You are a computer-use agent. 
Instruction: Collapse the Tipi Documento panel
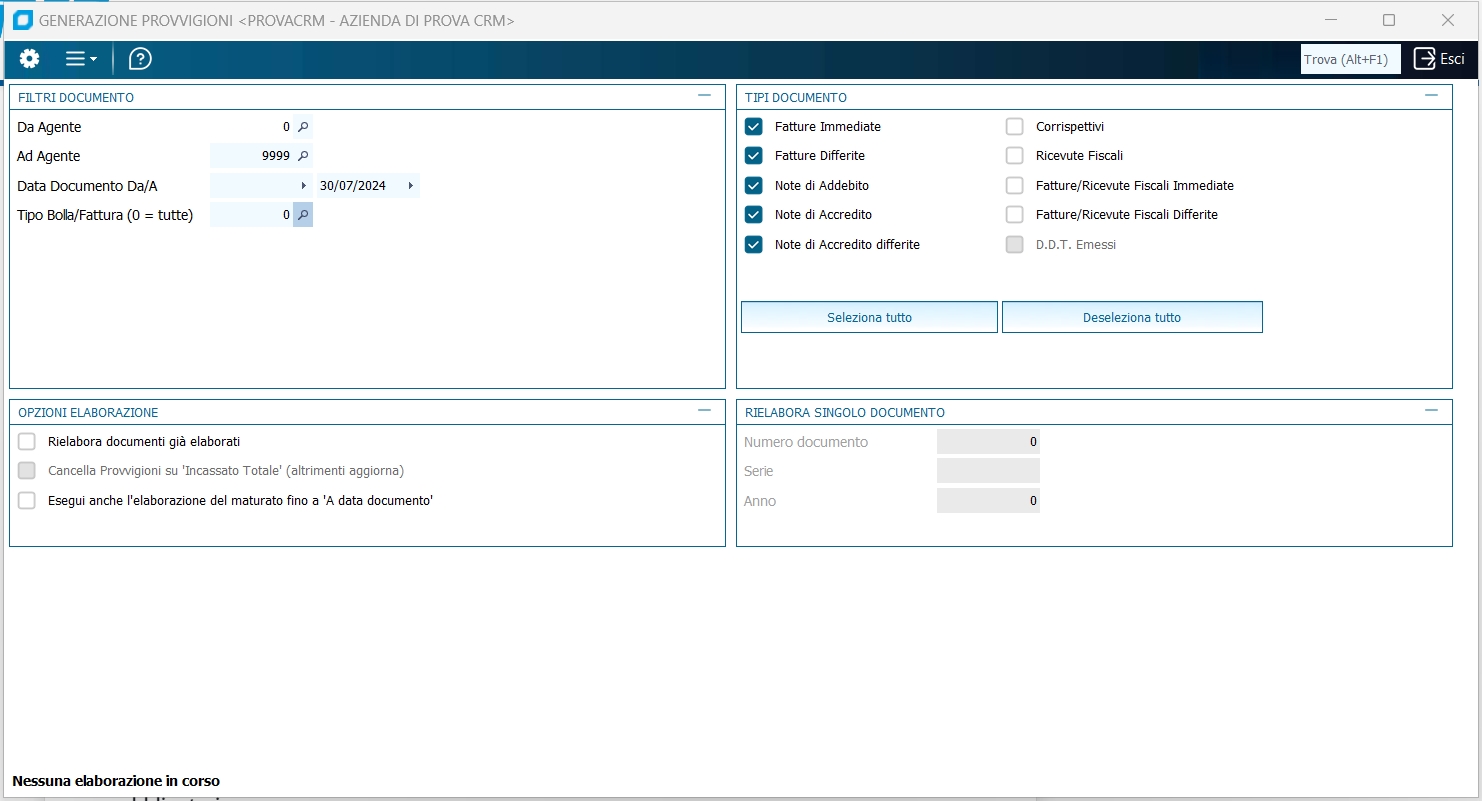(x=1431, y=96)
